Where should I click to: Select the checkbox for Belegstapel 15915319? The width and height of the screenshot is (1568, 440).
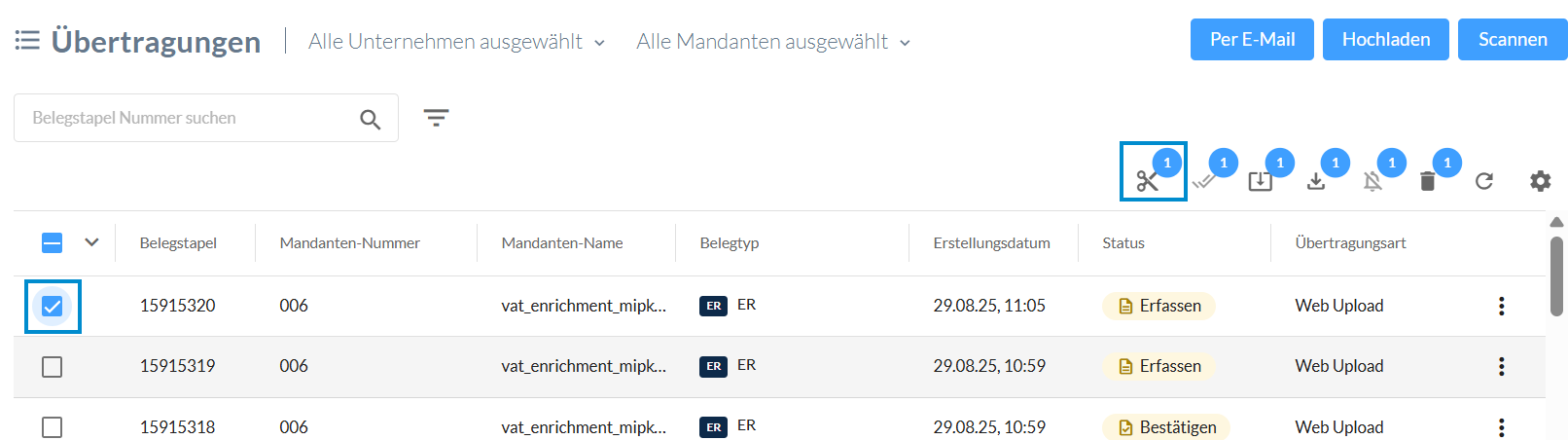(53, 367)
